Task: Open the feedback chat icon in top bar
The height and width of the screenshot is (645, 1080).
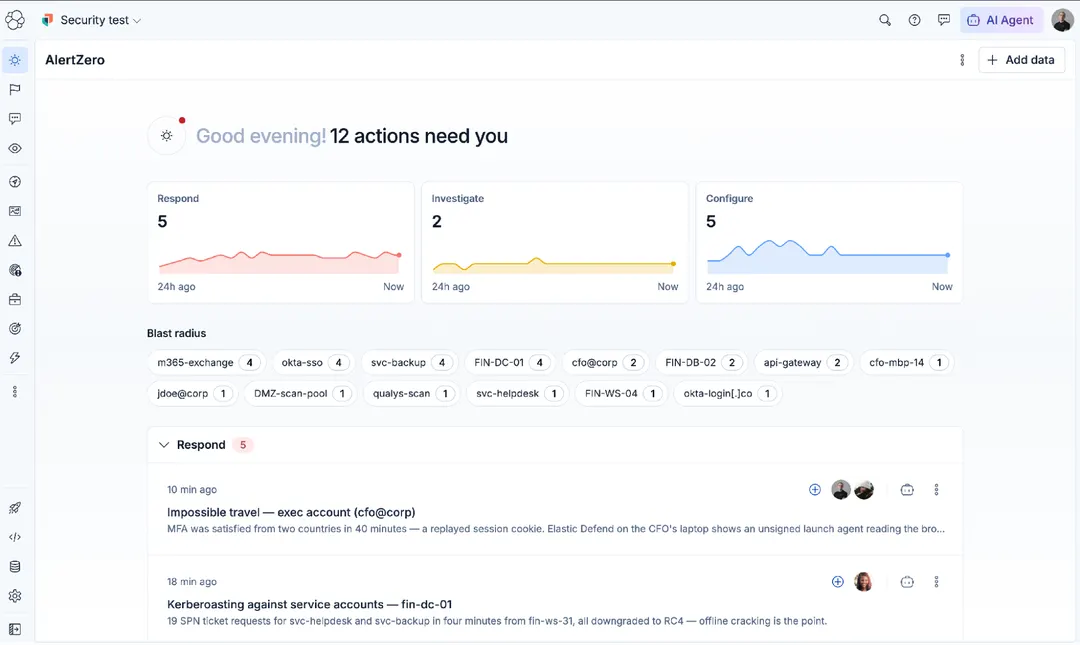Action: [944, 20]
